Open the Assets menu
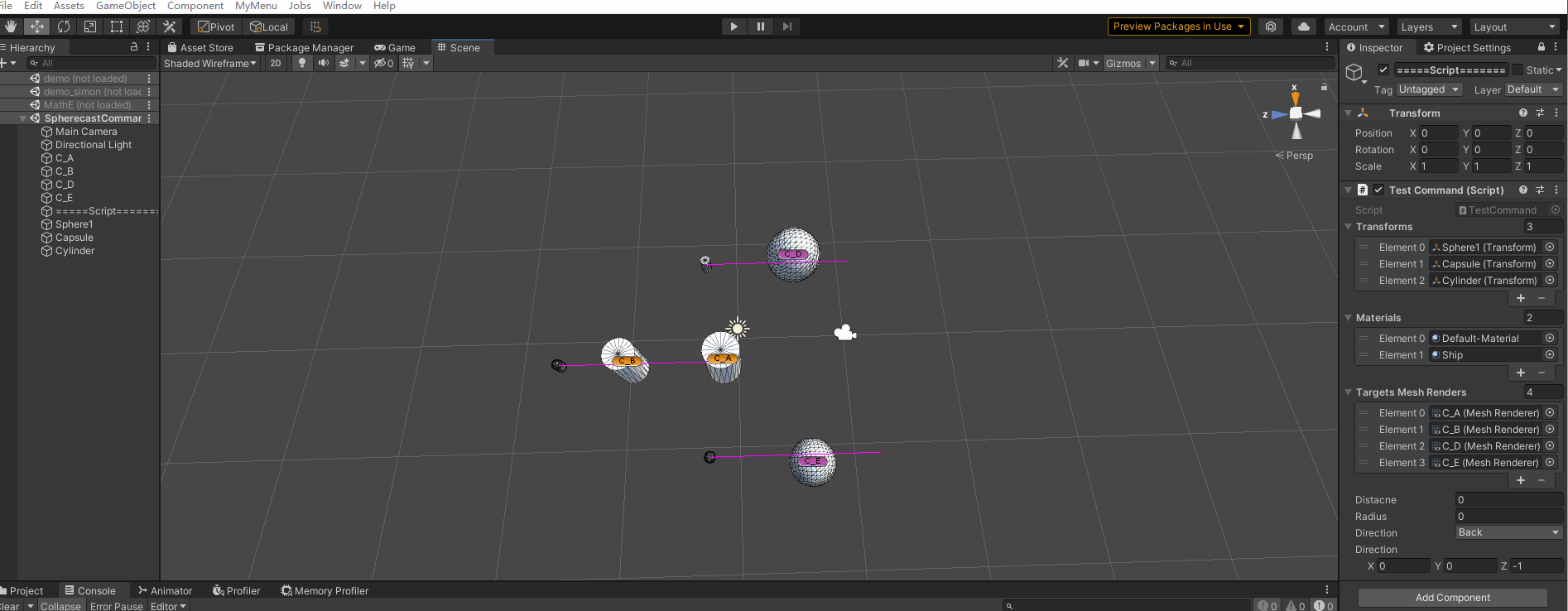 point(69,6)
